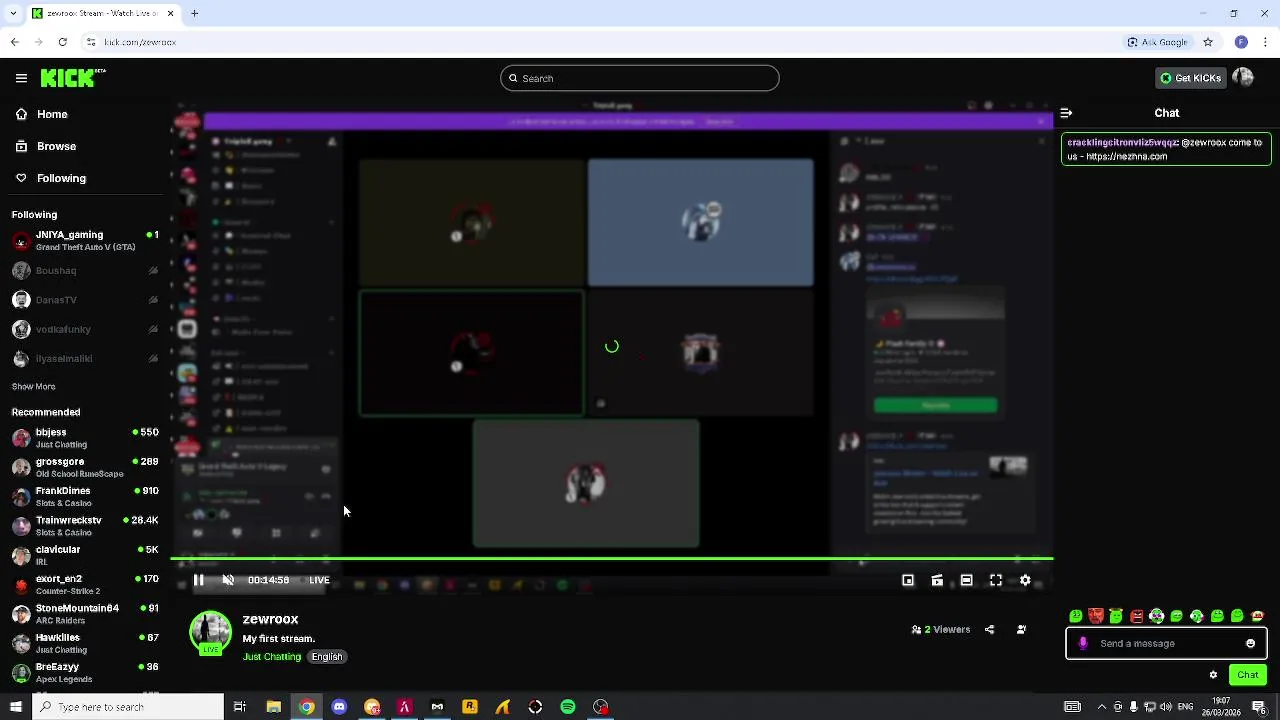The image size is (1280, 720).
Task: Open recommended channel bbjess
Action: (85, 438)
